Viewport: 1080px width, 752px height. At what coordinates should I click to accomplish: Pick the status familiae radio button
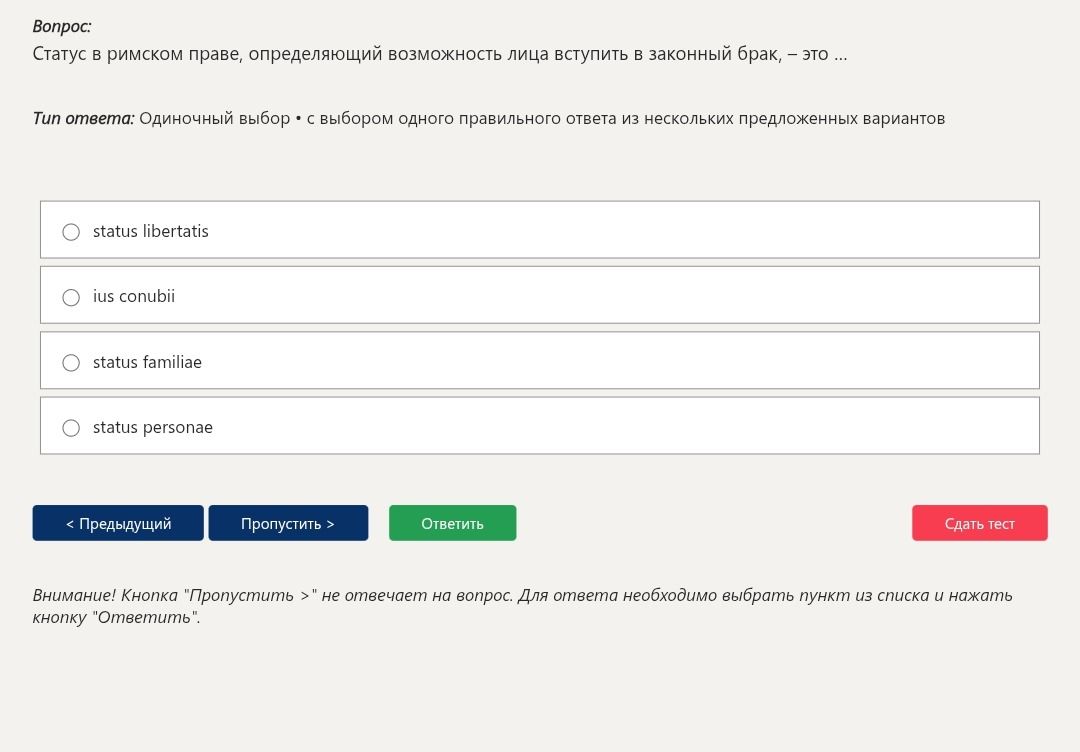point(71,363)
